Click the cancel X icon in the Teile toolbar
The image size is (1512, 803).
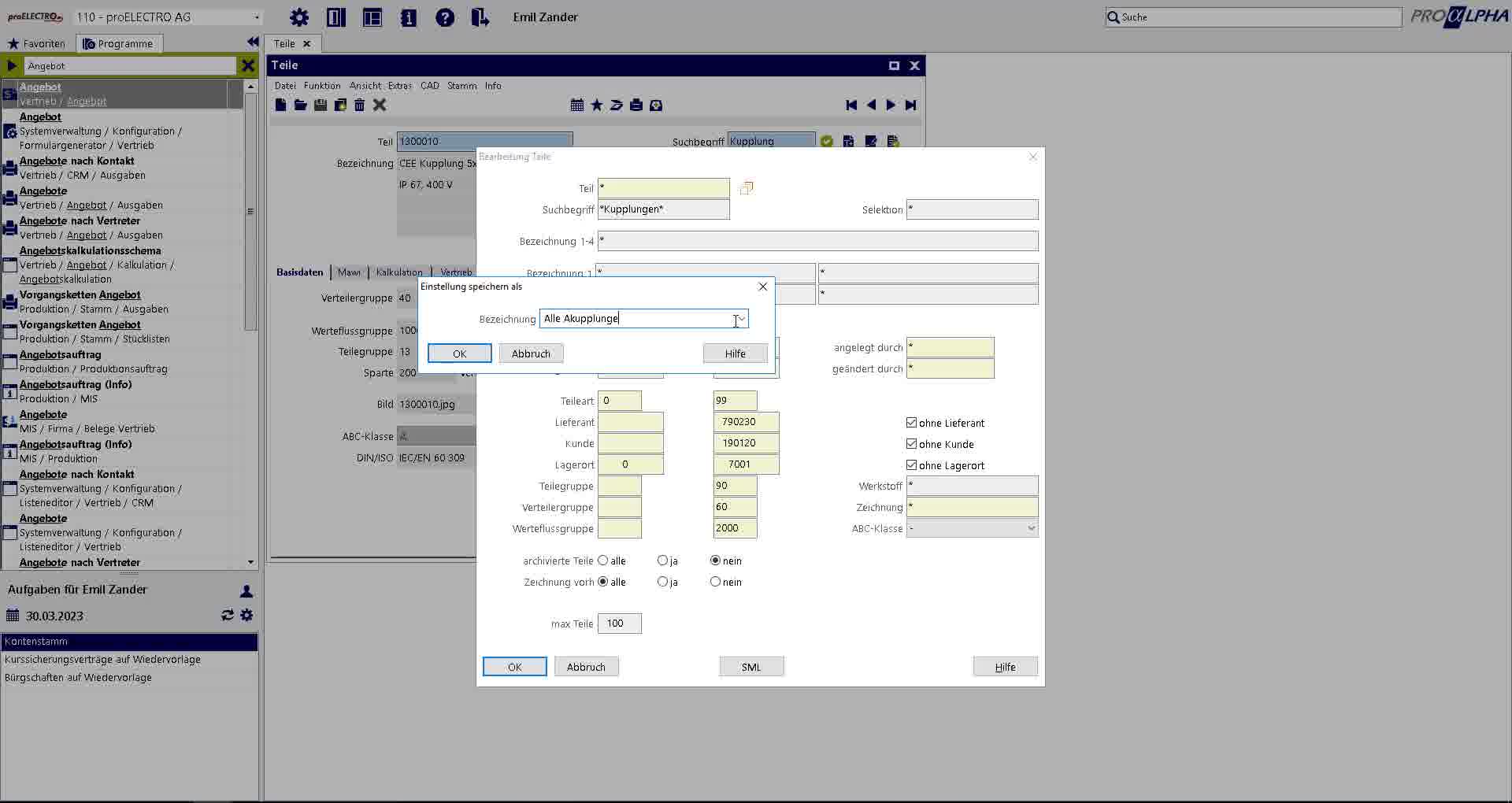(380, 105)
